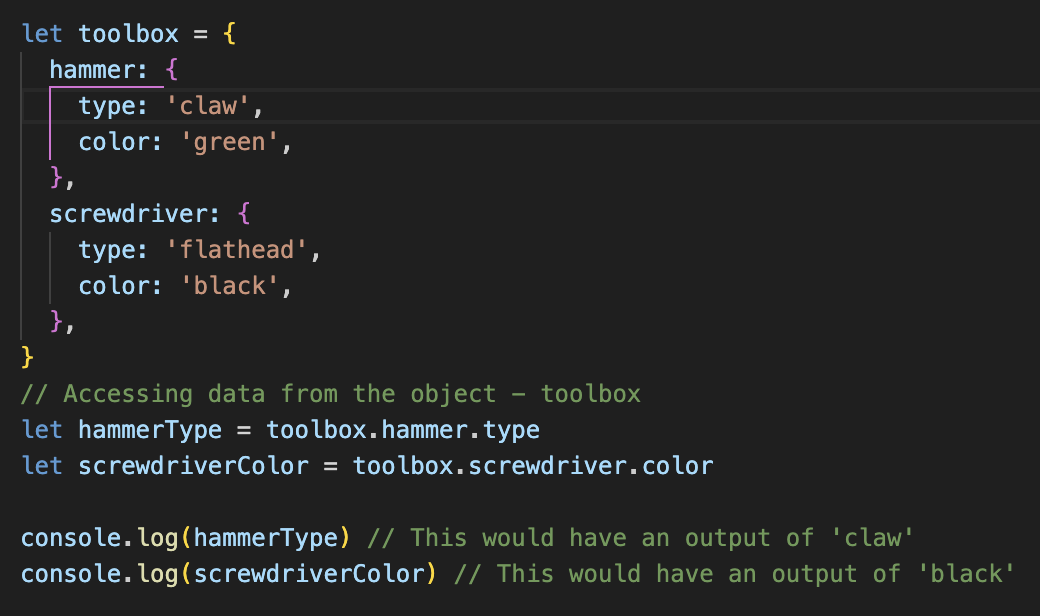Click the 'flathead' string value
The image size is (1040, 616).
(237, 250)
